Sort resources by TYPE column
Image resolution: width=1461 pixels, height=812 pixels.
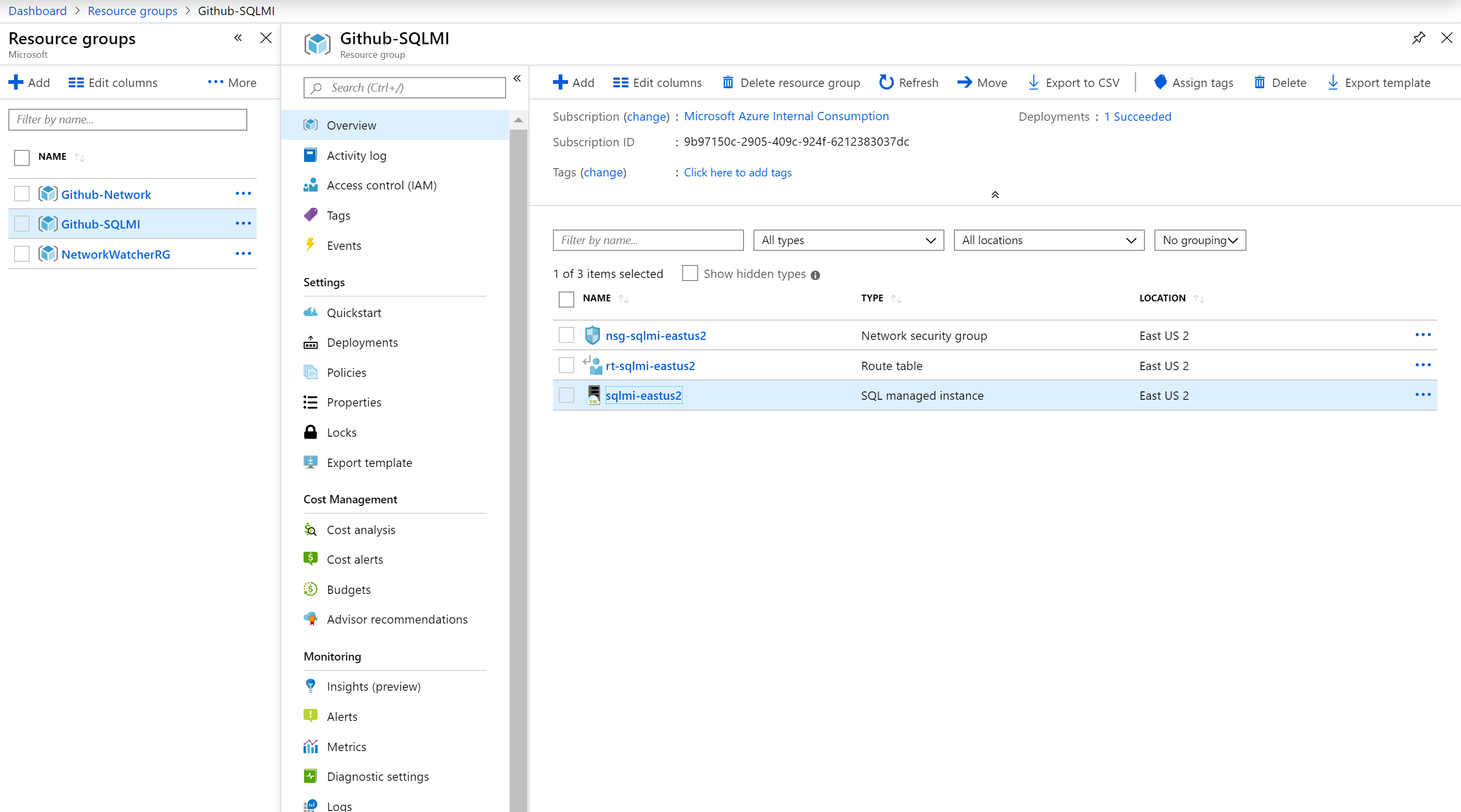[x=896, y=299]
